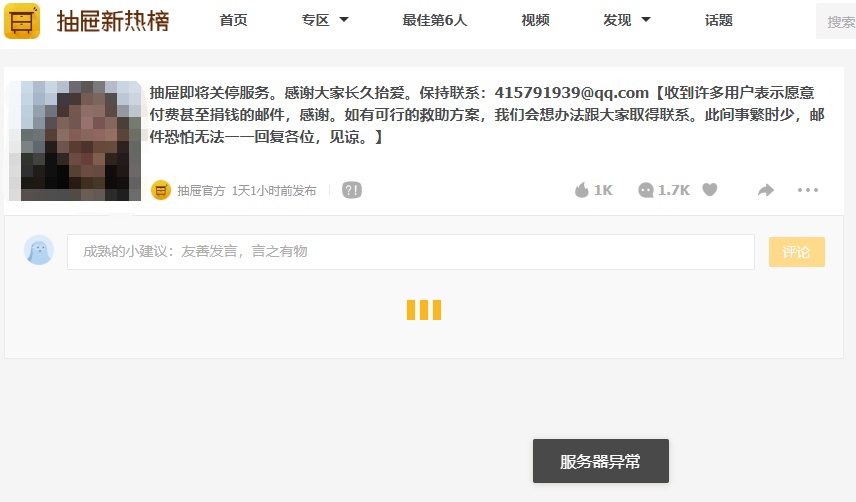Open the 发现 menu
The image size is (856, 502).
tap(617, 20)
